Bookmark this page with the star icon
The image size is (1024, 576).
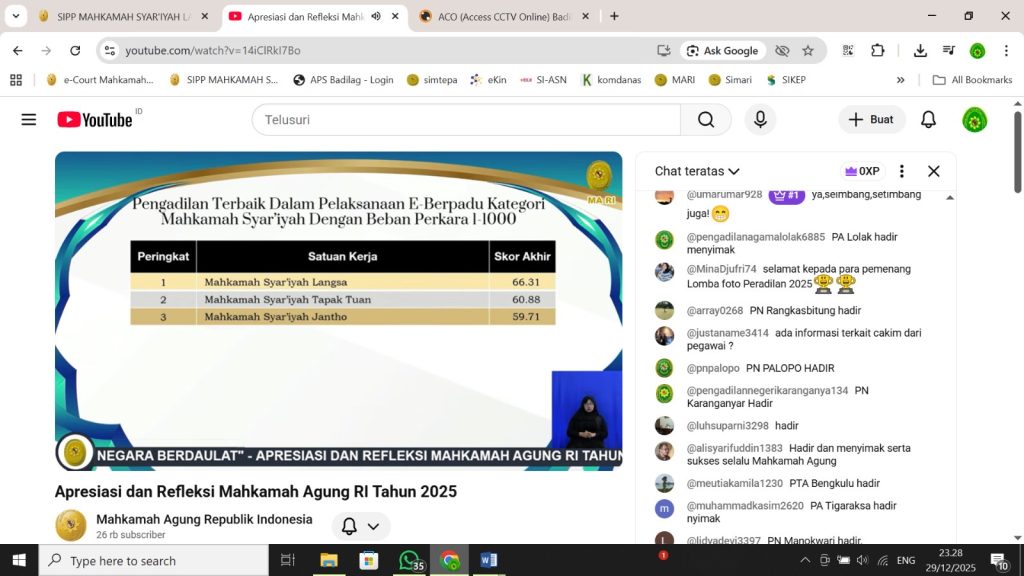pos(808,51)
